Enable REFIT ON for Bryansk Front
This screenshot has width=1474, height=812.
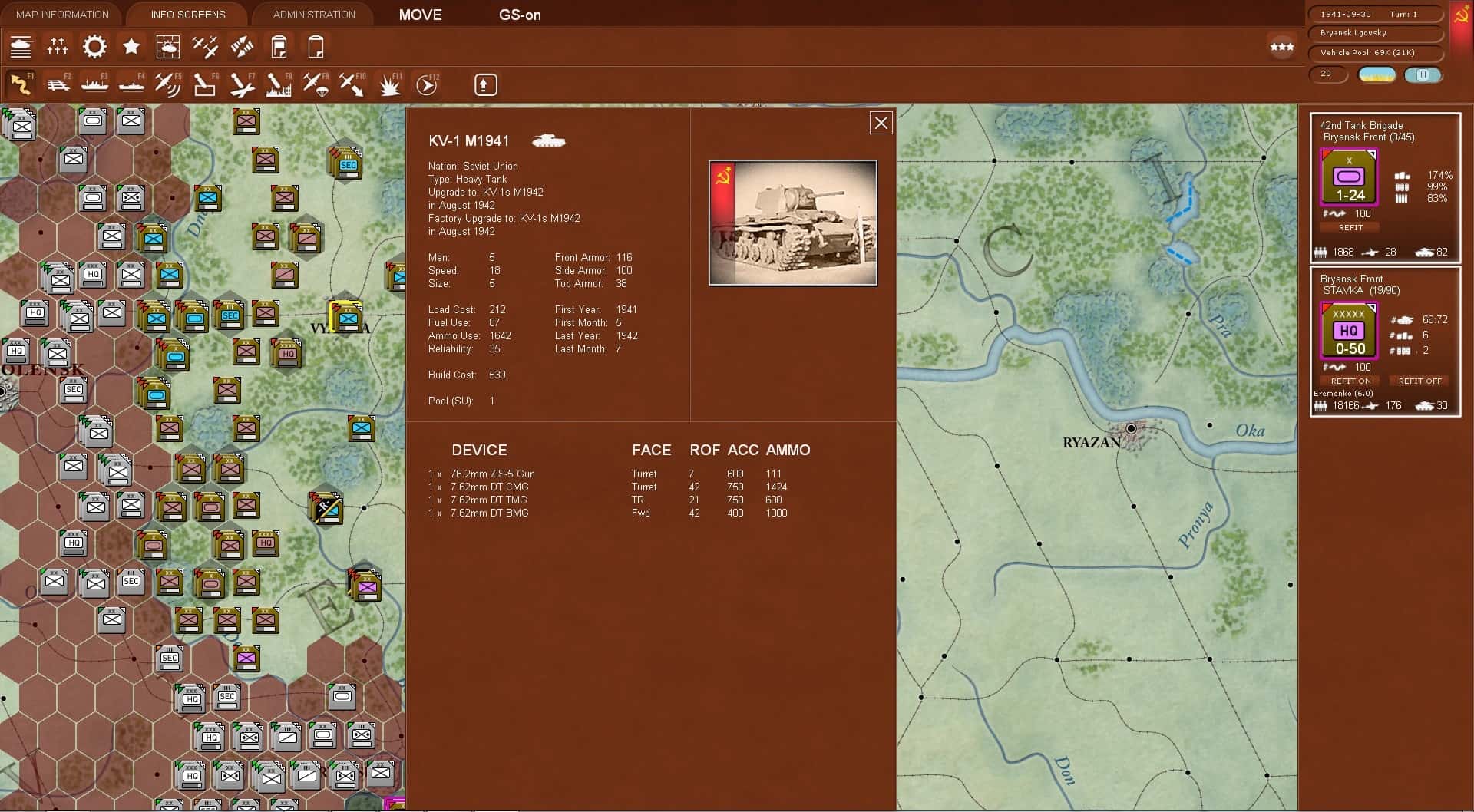click(x=1350, y=380)
